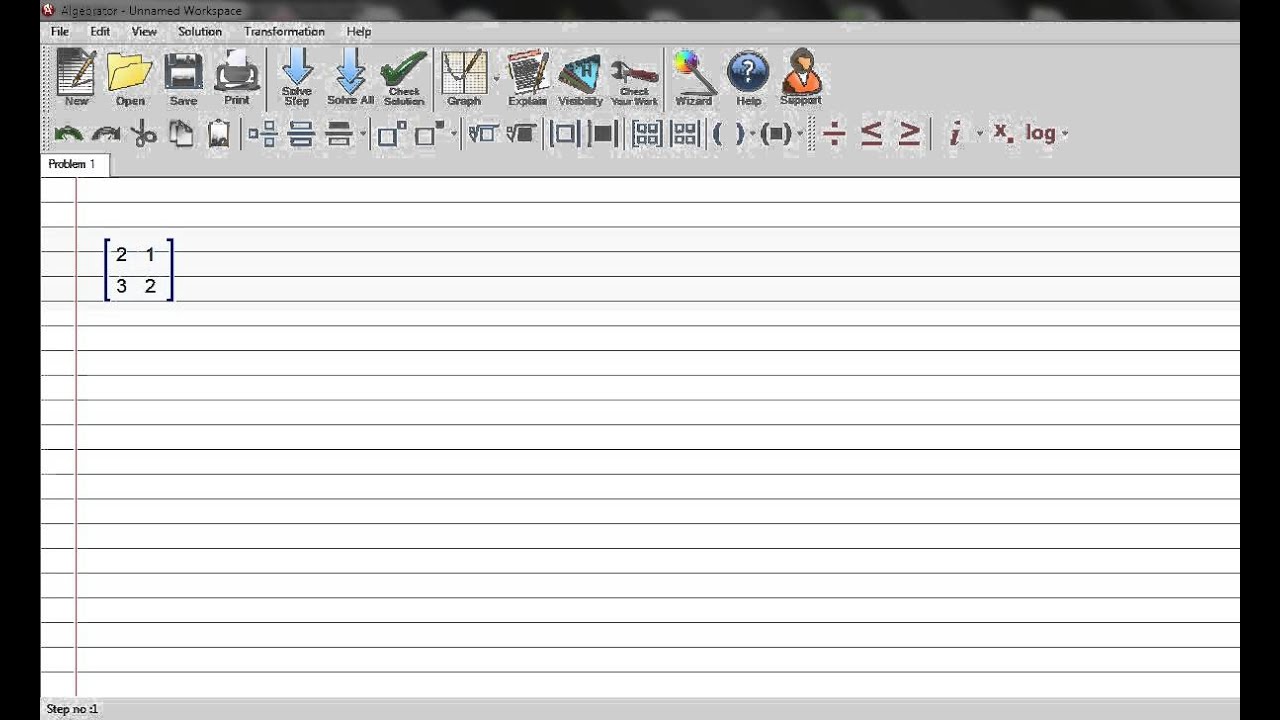Copy selection with the copy icon
Viewport: 1280px width, 720px height.
(x=181, y=133)
